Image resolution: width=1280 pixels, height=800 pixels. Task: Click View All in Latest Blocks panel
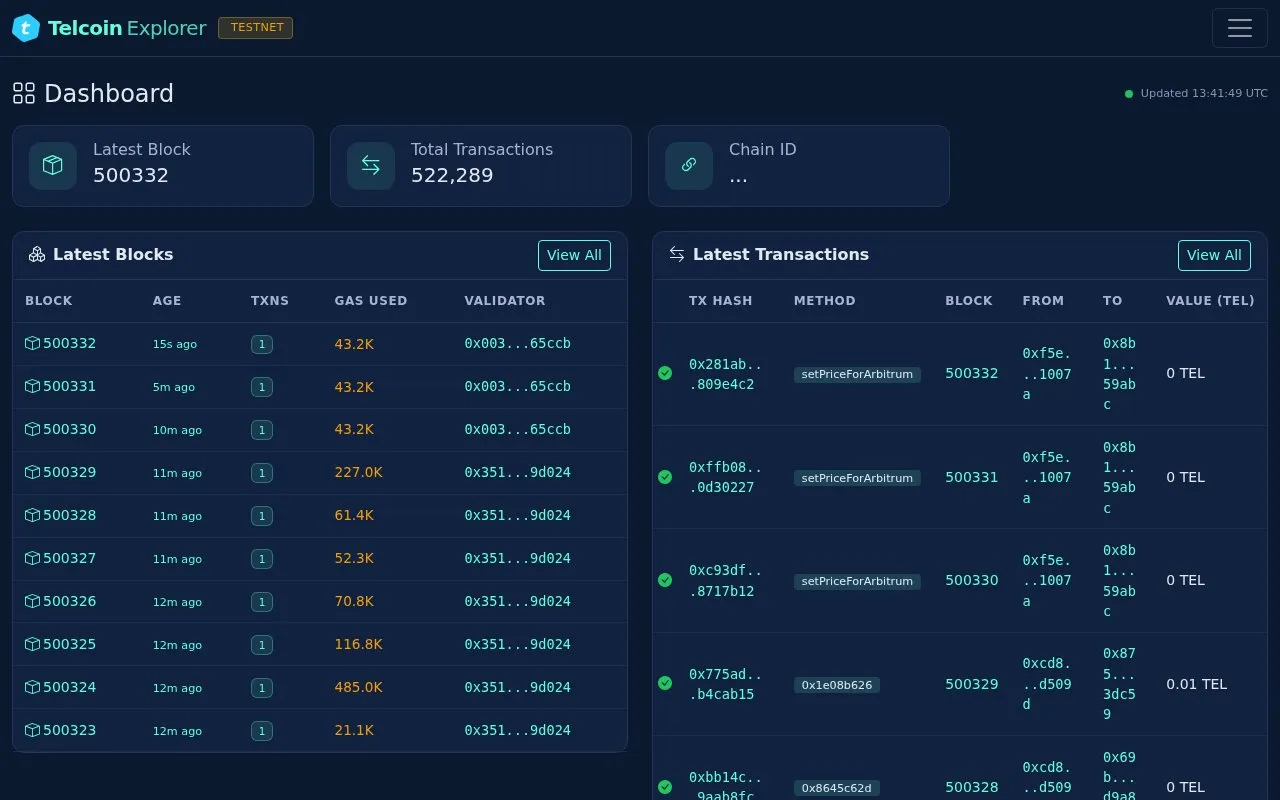(x=574, y=256)
